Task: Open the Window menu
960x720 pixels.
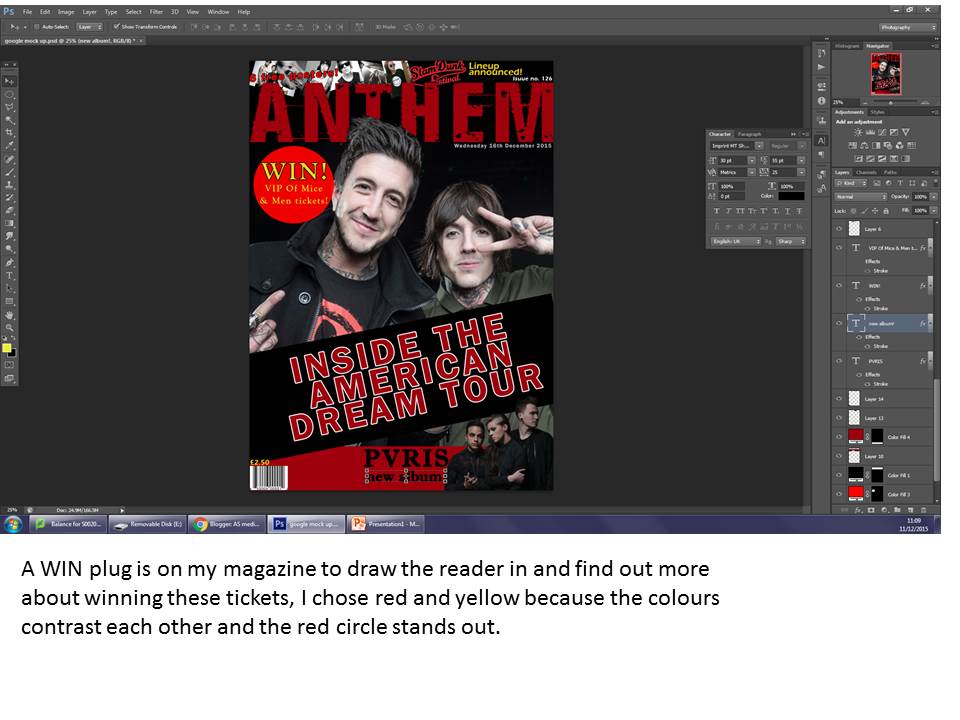Action: tap(218, 12)
